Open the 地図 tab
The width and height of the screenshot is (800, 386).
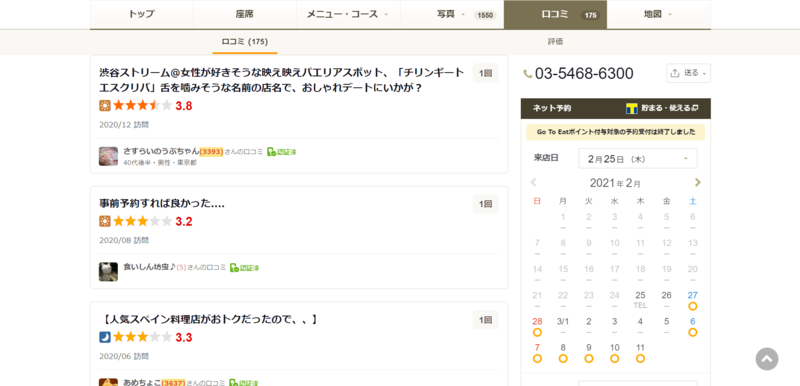coord(659,14)
